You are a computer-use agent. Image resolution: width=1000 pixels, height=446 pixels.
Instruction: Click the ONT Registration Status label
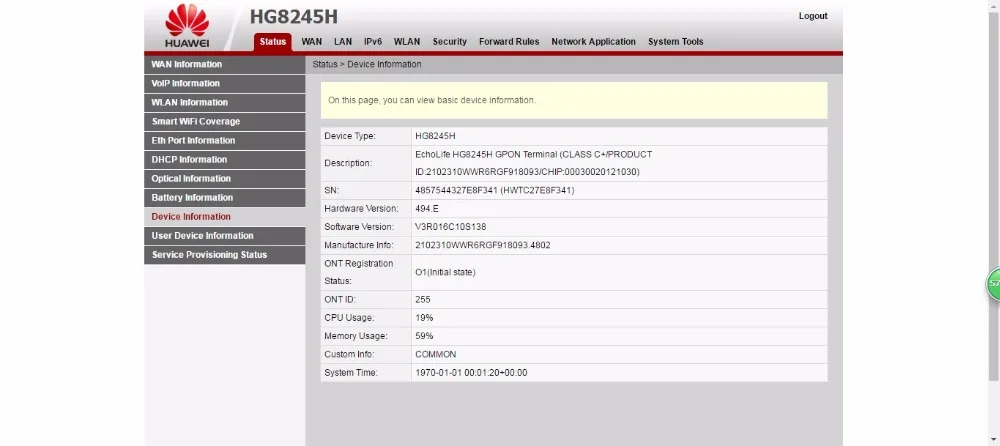click(x=359, y=272)
